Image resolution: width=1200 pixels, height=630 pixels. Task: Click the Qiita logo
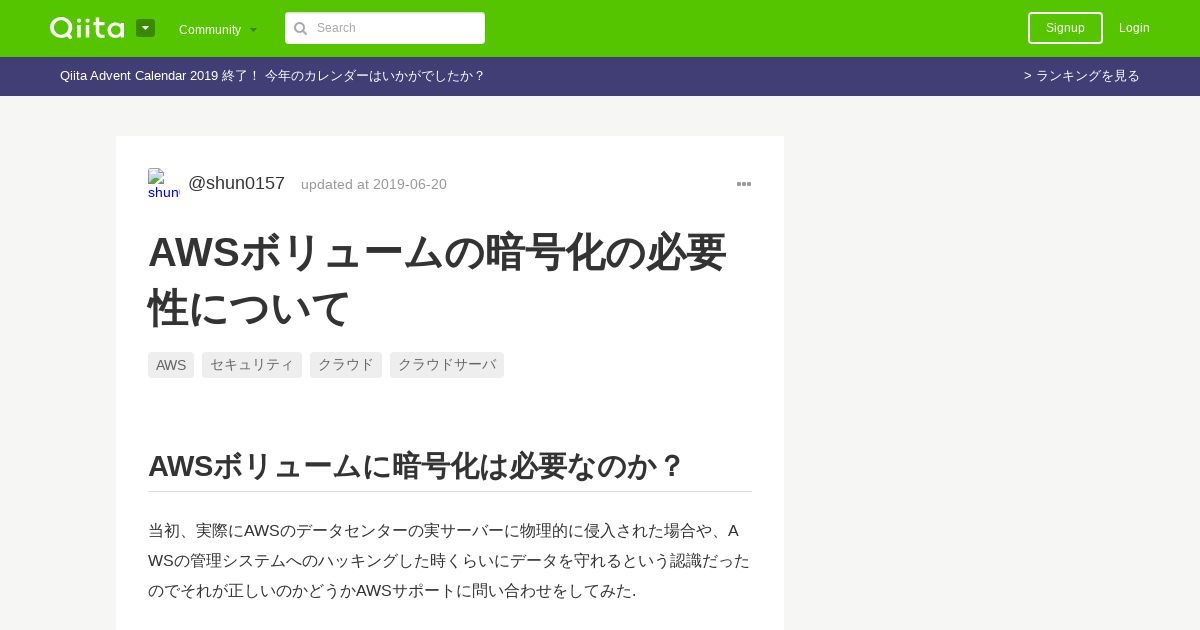pyautogui.click(x=87, y=28)
